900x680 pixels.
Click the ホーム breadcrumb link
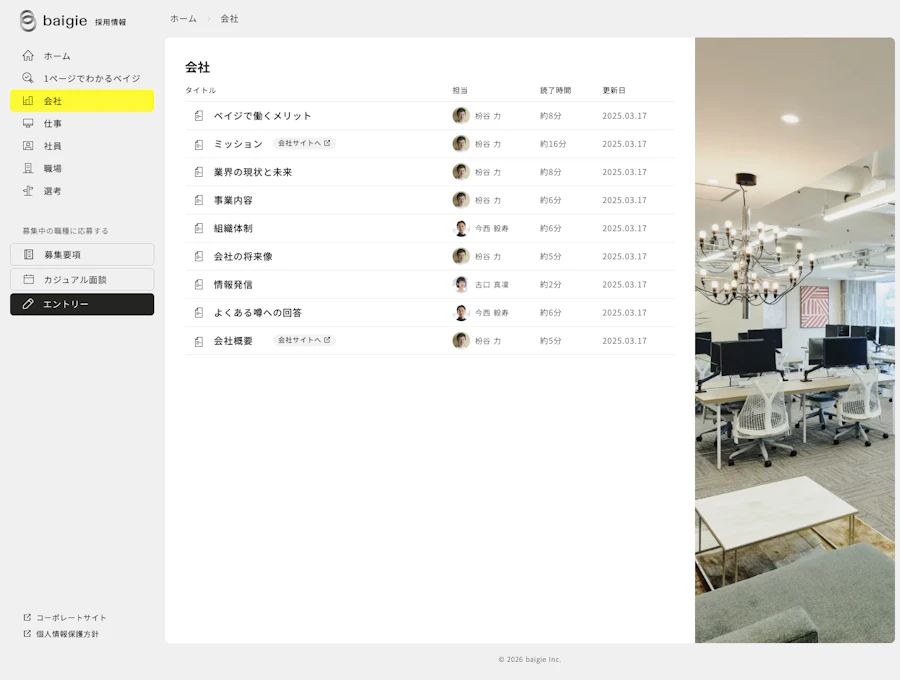[x=183, y=19]
